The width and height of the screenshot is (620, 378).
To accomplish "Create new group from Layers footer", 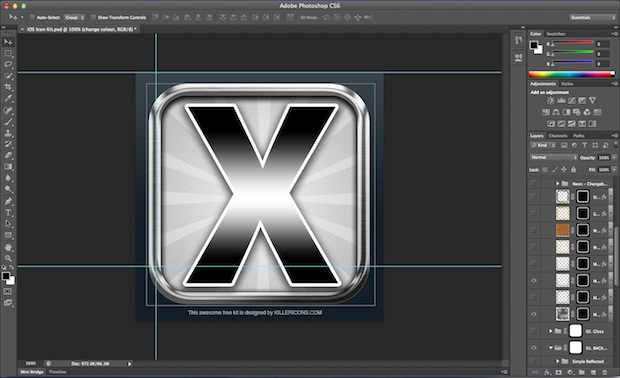I will point(582,372).
